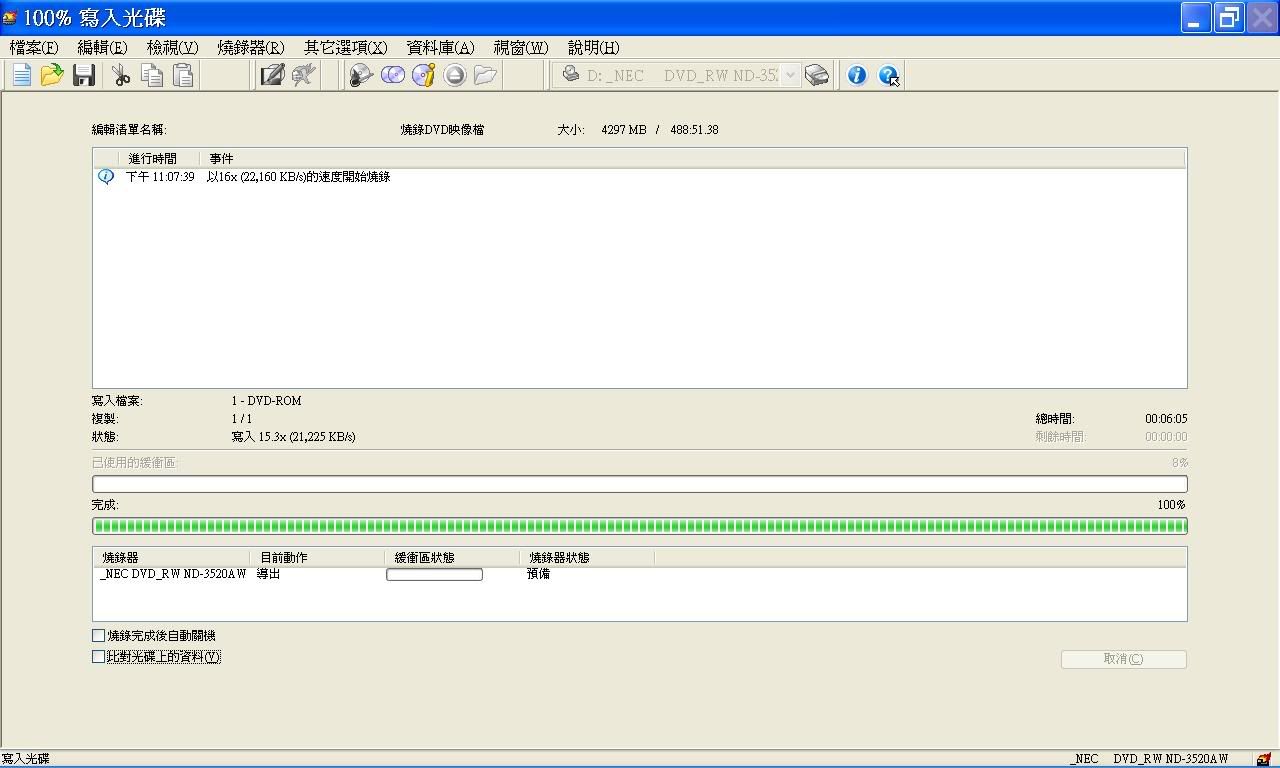Enable 燒錄完成後自動關機 checkbox

(98, 636)
